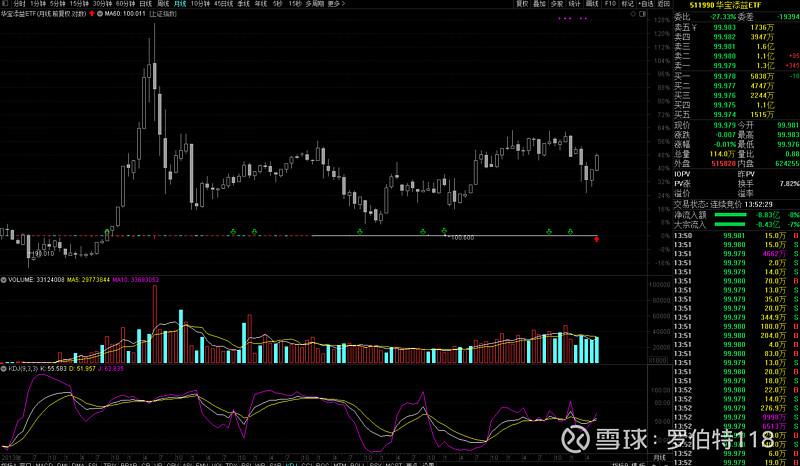Click the panel icon left of 分时

click(5, 4)
